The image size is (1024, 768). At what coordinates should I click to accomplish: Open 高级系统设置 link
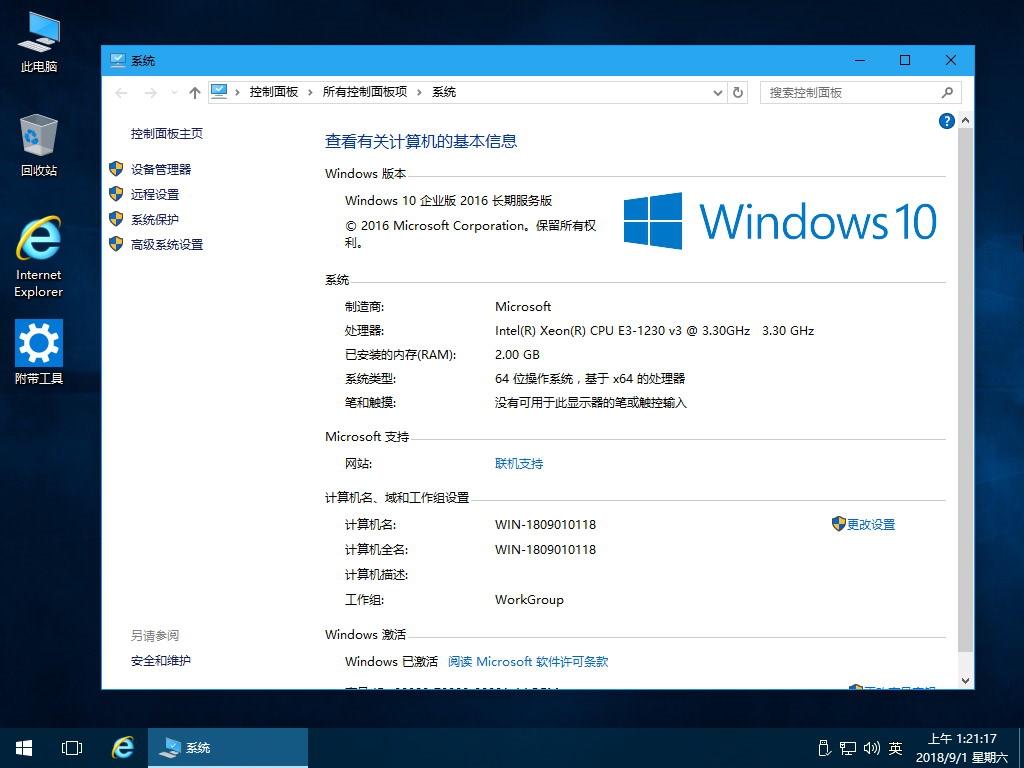(x=167, y=245)
